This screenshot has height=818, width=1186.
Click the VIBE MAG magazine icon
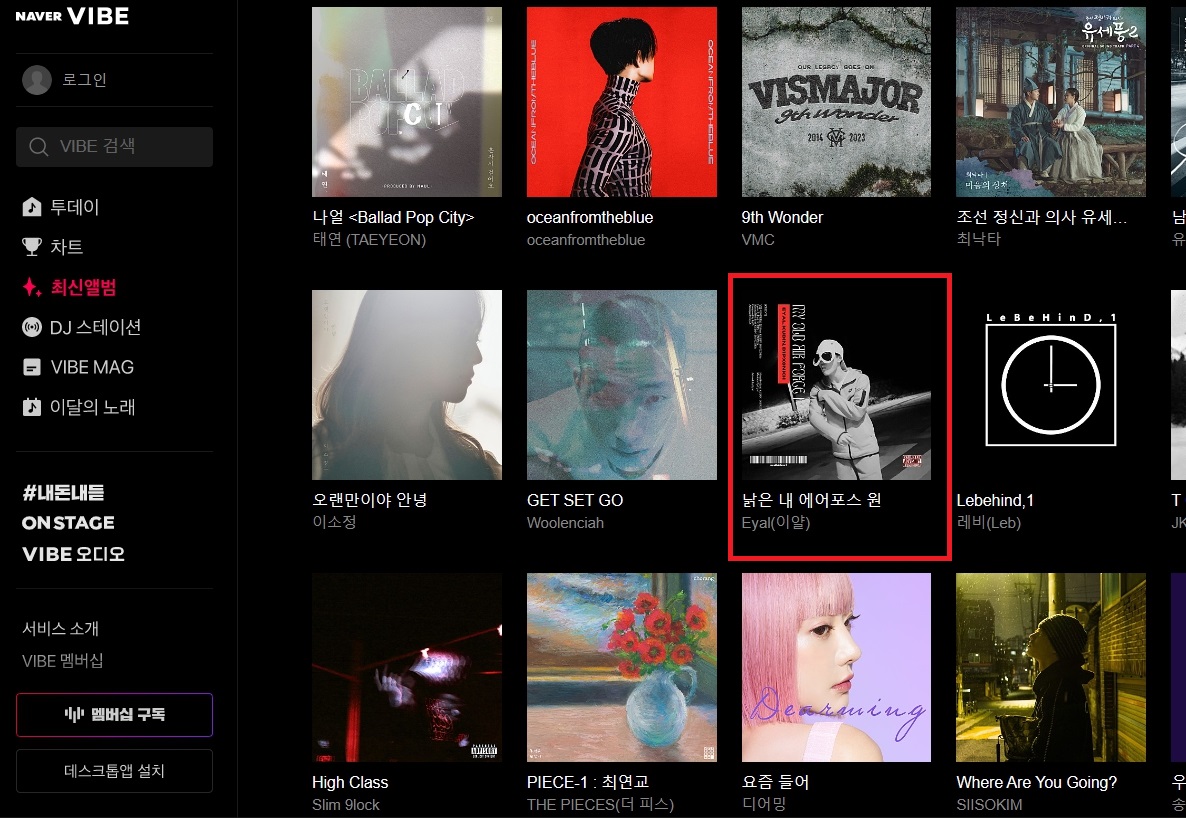(x=32, y=367)
